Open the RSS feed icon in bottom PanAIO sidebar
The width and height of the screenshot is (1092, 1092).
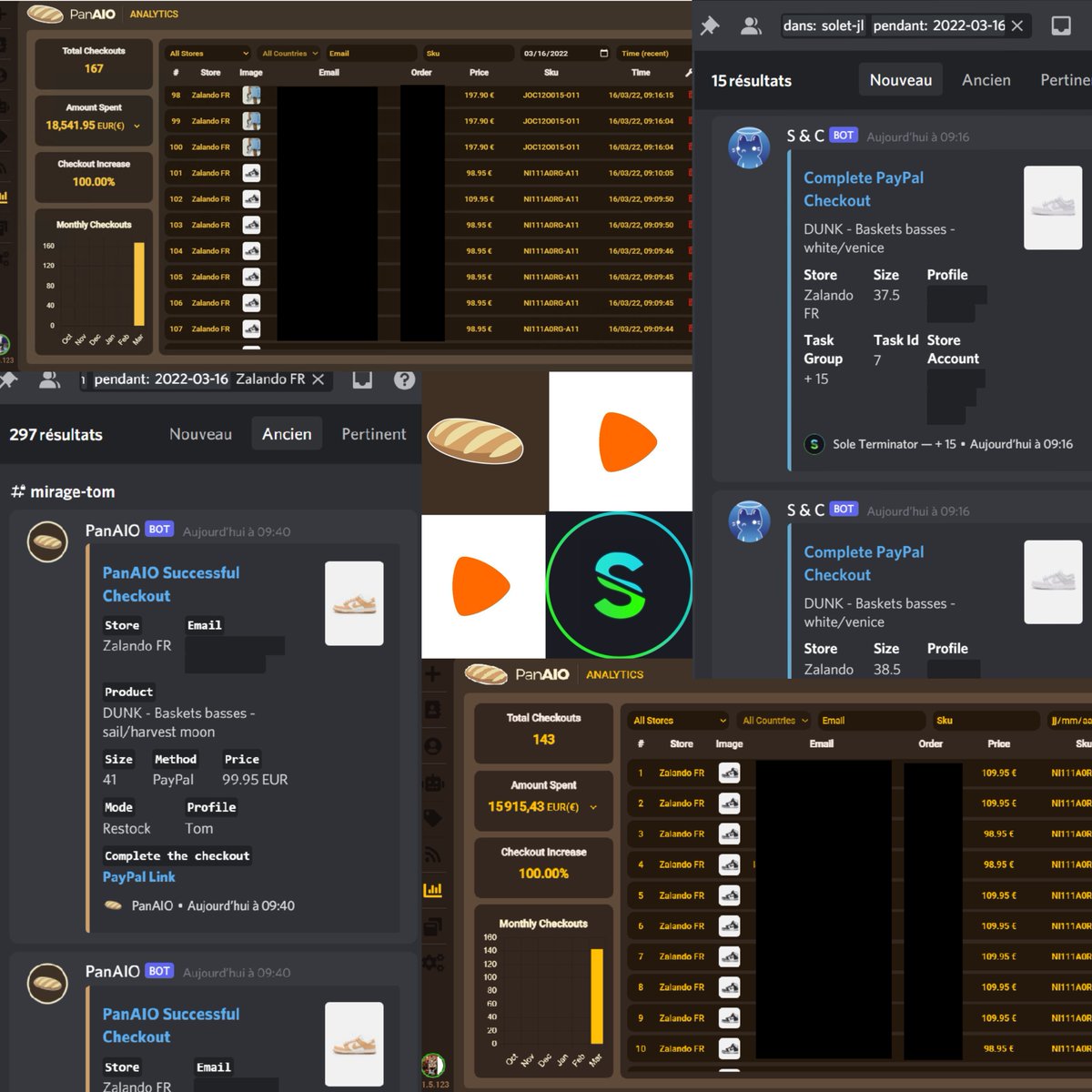pyautogui.click(x=433, y=854)
